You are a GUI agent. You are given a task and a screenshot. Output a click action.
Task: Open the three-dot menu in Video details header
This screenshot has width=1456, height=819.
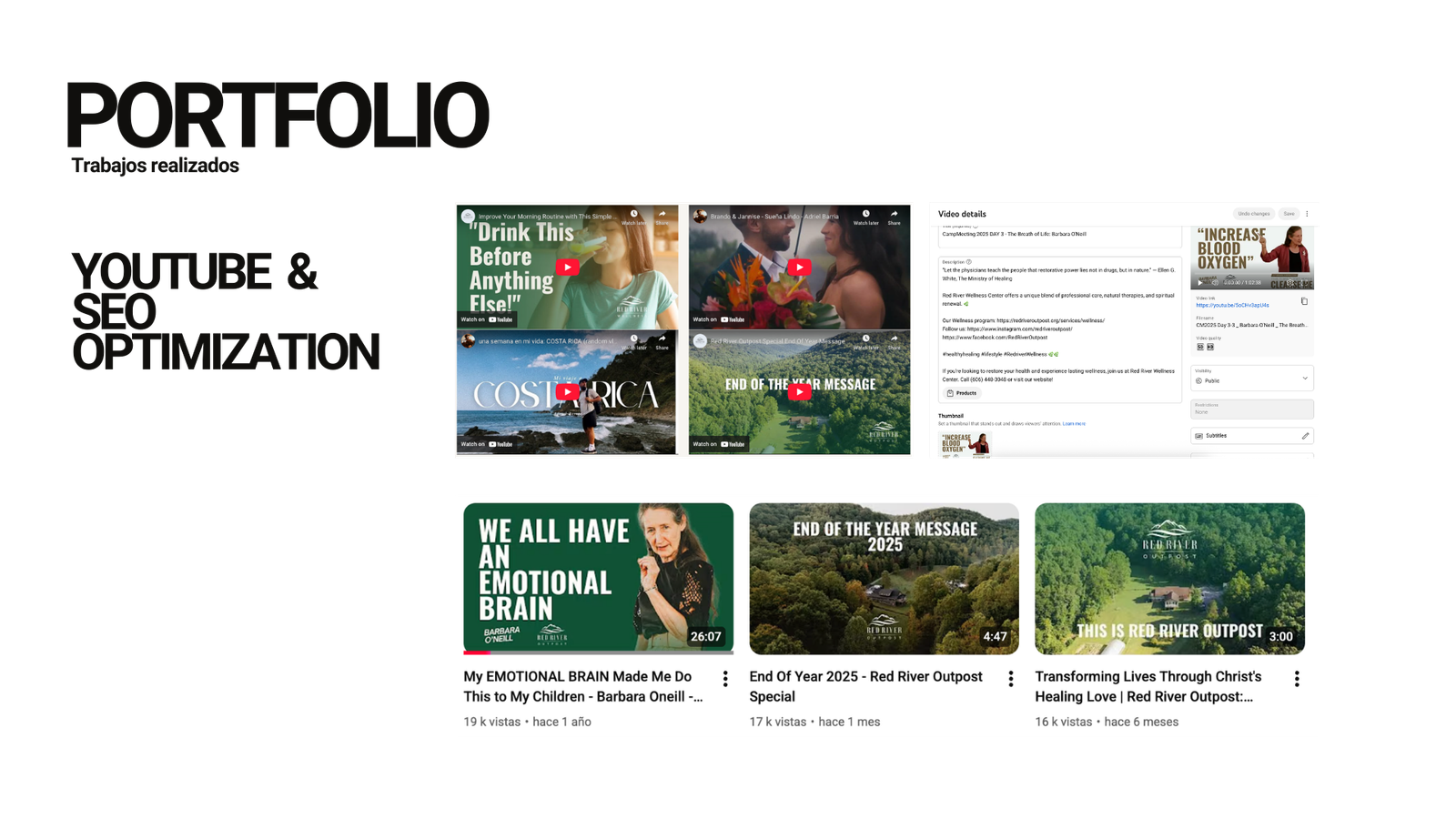click(1307, 214)
